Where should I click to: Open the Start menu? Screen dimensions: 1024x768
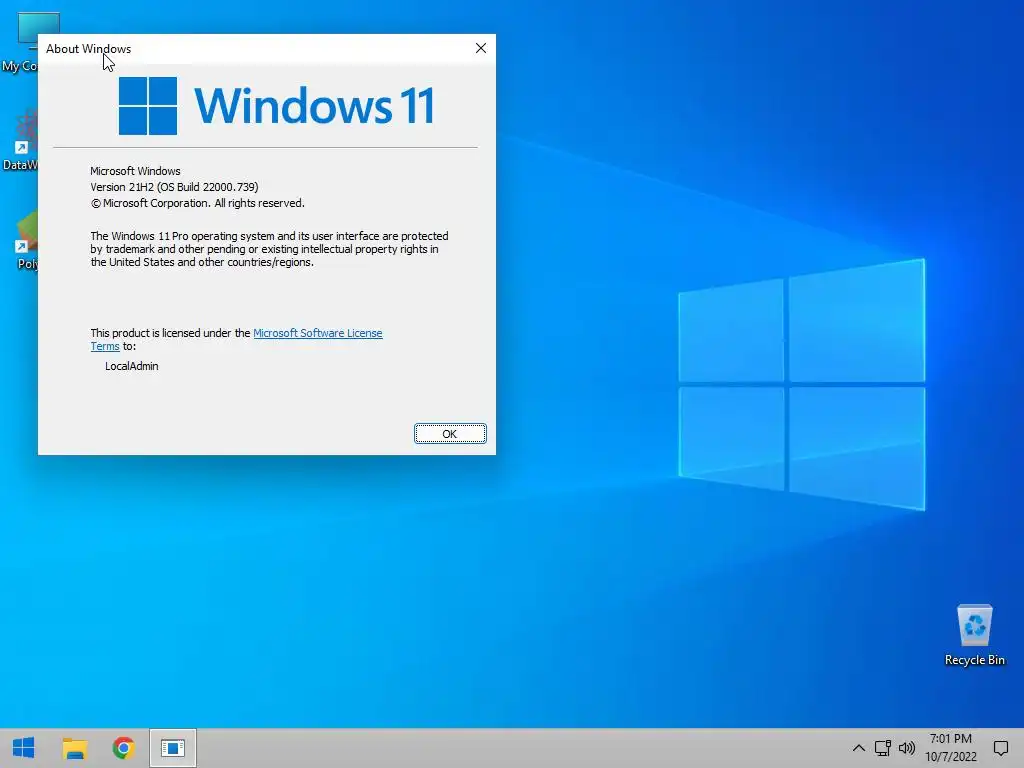click(x=24, y=748)
